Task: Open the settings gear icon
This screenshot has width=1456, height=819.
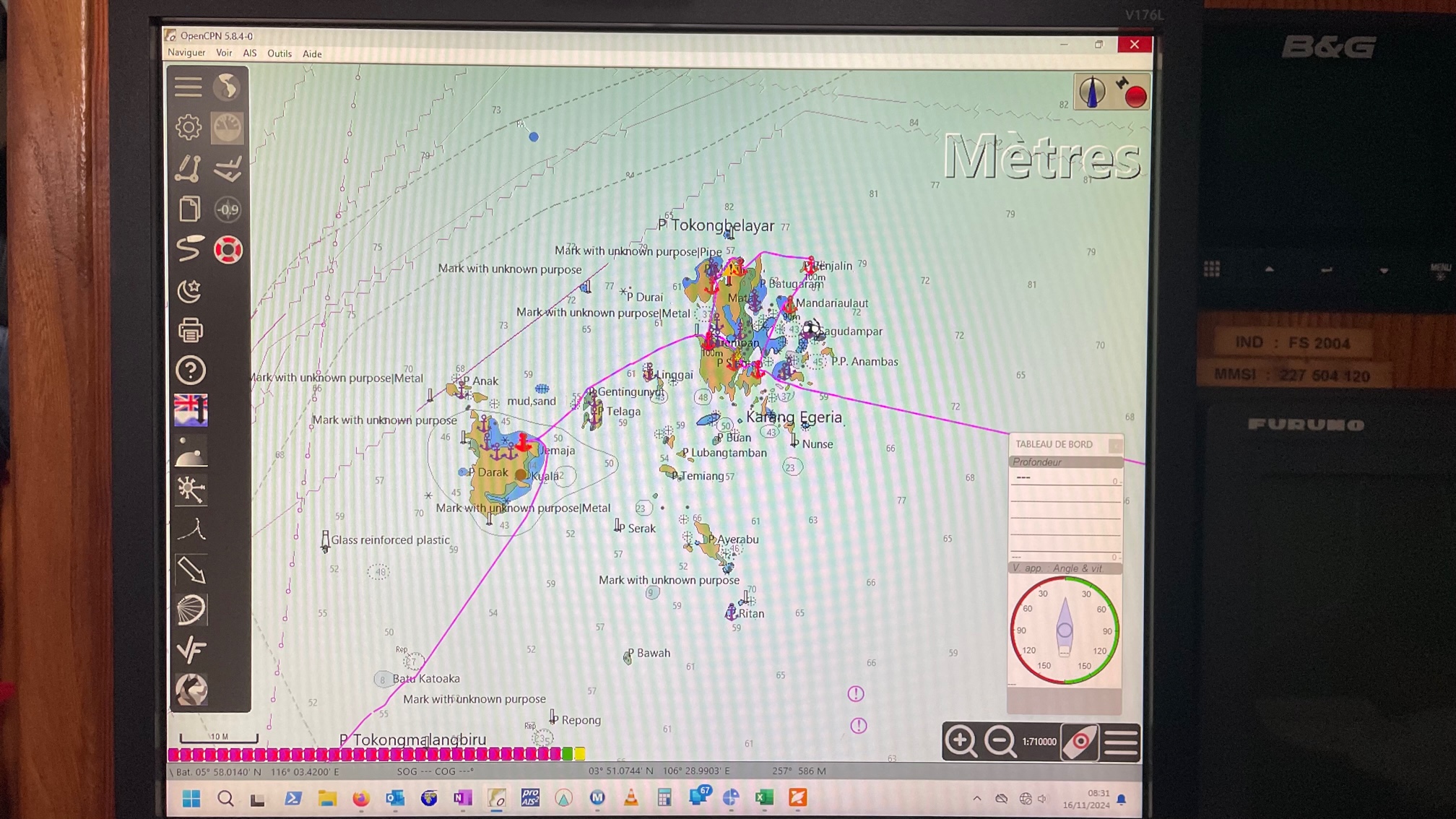Action: (188, 127)
